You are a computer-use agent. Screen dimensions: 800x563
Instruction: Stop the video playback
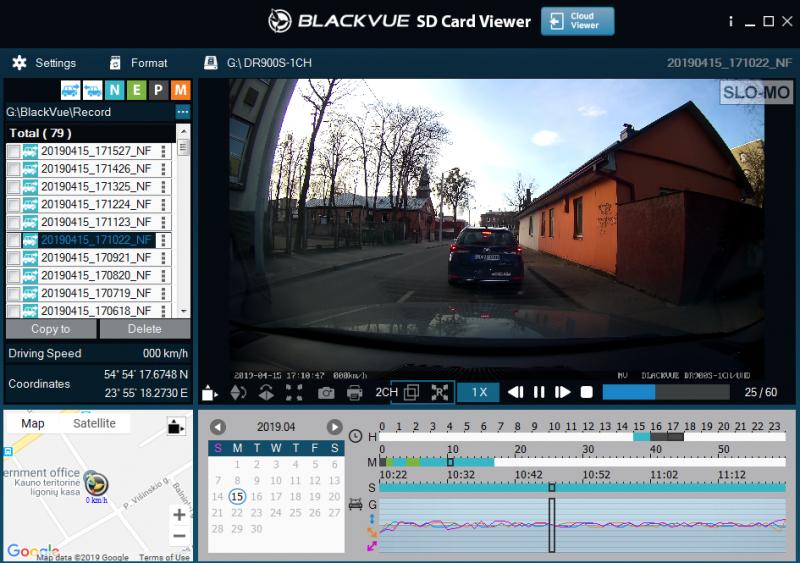coord(587,393)
